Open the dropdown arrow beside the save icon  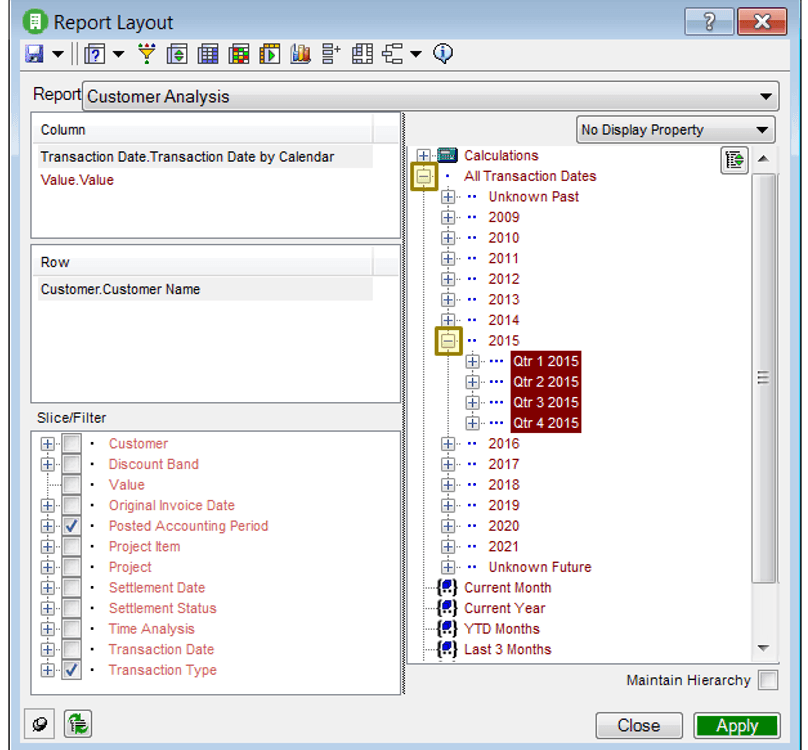pyautogui.click(x=58, y=54)
